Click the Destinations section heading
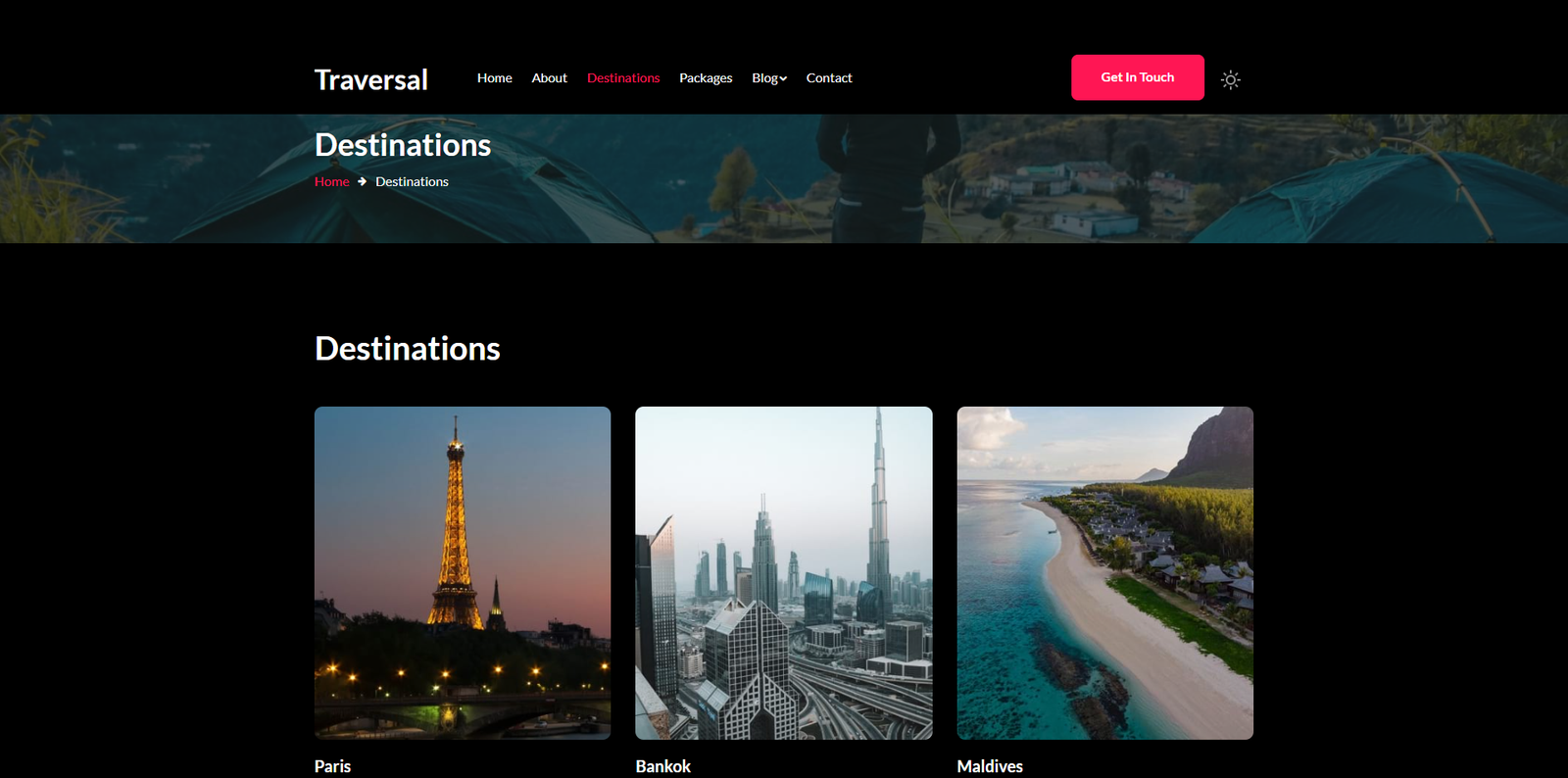This screenshot has width=1568, height=778. pyautogui.click(x=408, y=349)
